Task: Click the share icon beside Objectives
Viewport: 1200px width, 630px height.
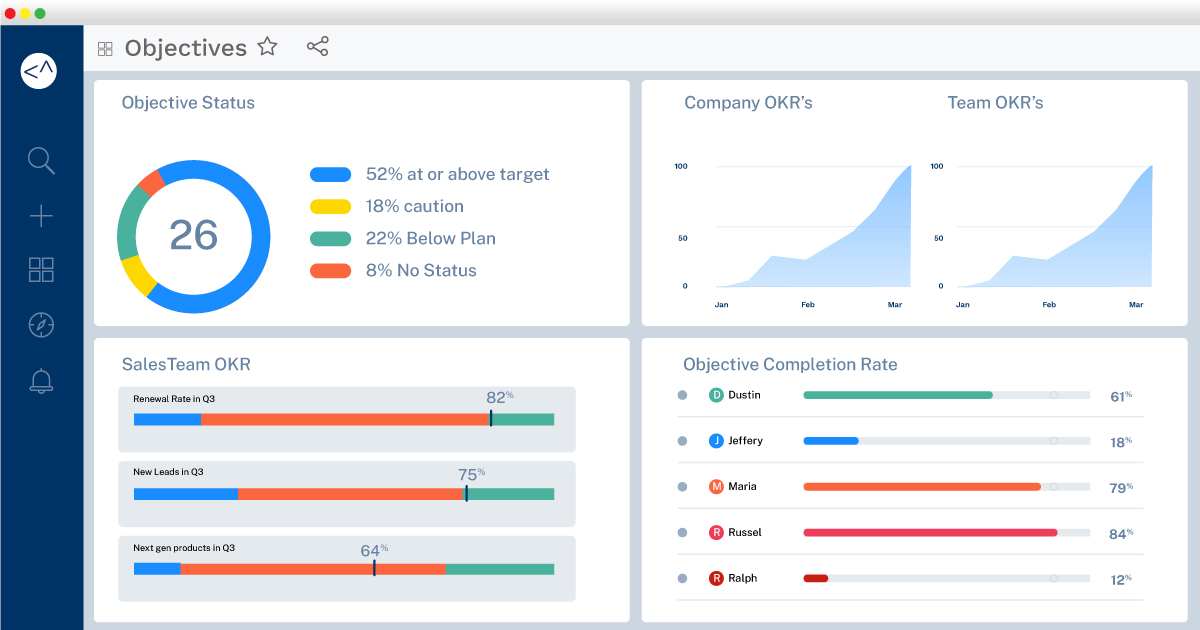Action: pos(317,47)
